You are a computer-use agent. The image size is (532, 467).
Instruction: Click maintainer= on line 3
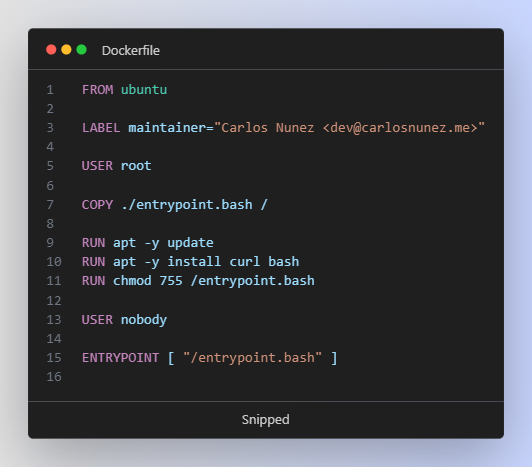pos(171,128)
